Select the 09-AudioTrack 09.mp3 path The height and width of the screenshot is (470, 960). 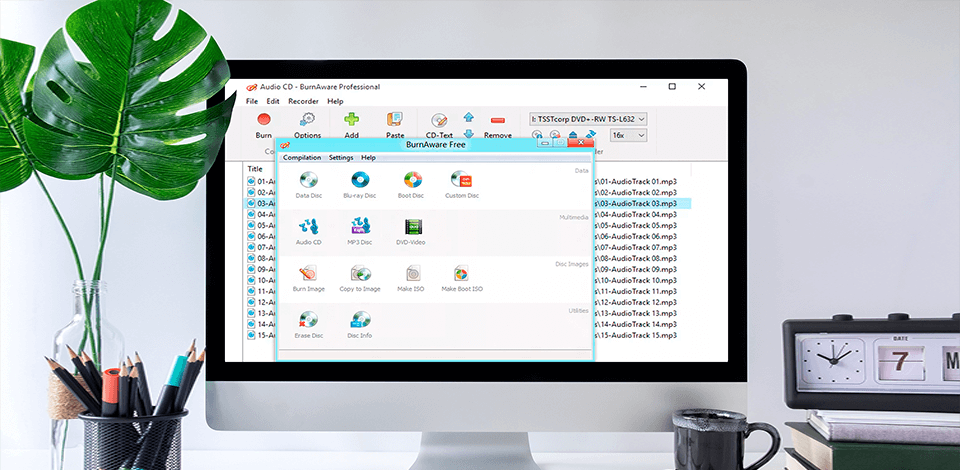tap(636, 269)
